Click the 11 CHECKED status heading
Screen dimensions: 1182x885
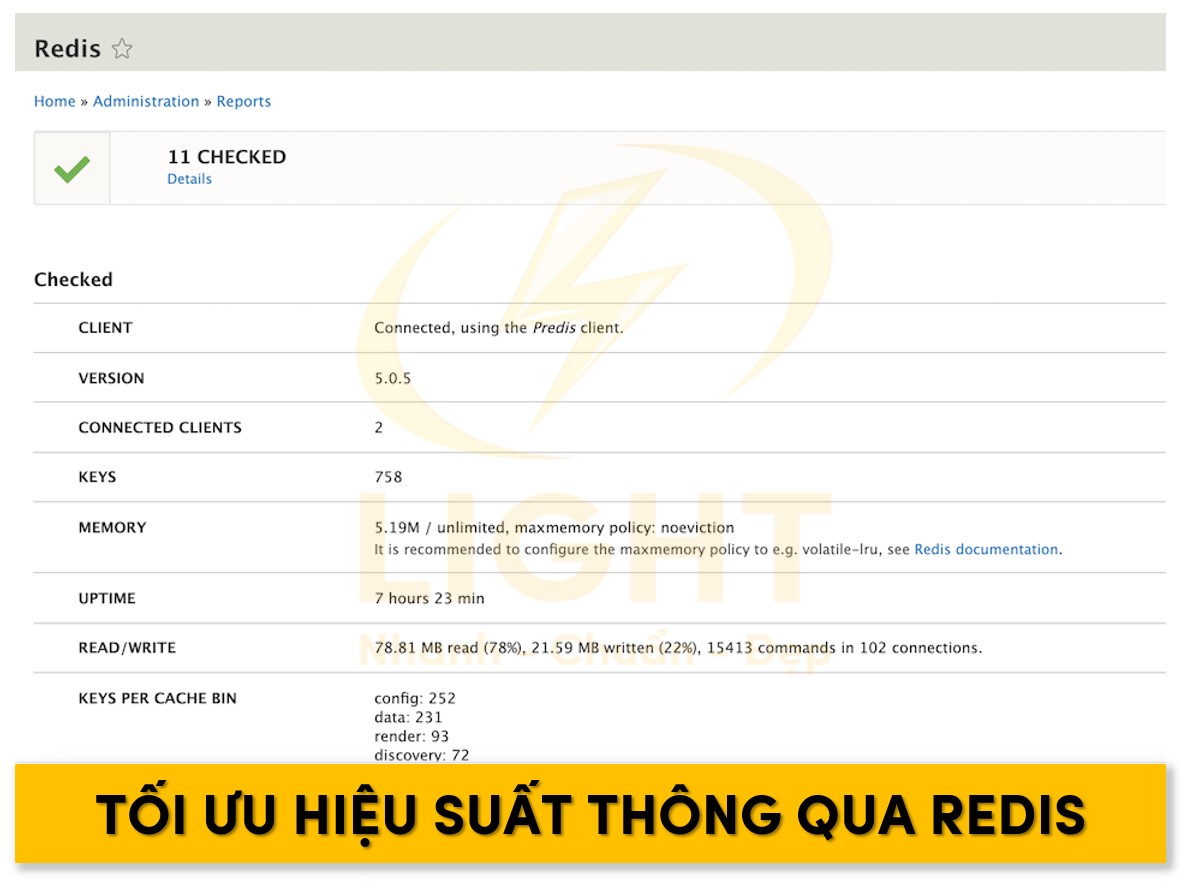227,157
